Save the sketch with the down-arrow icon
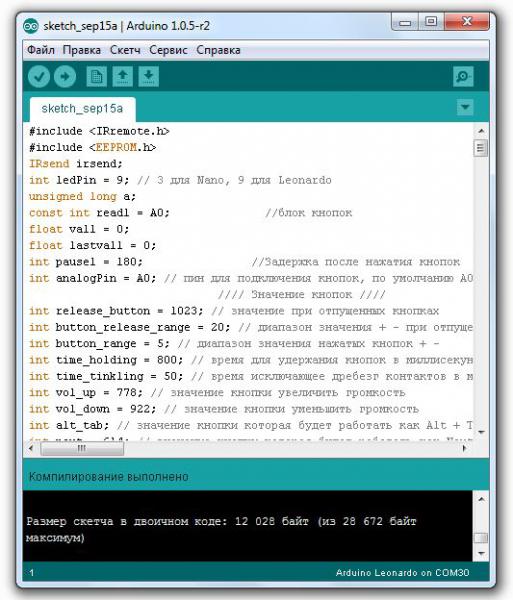 [148, 77]
